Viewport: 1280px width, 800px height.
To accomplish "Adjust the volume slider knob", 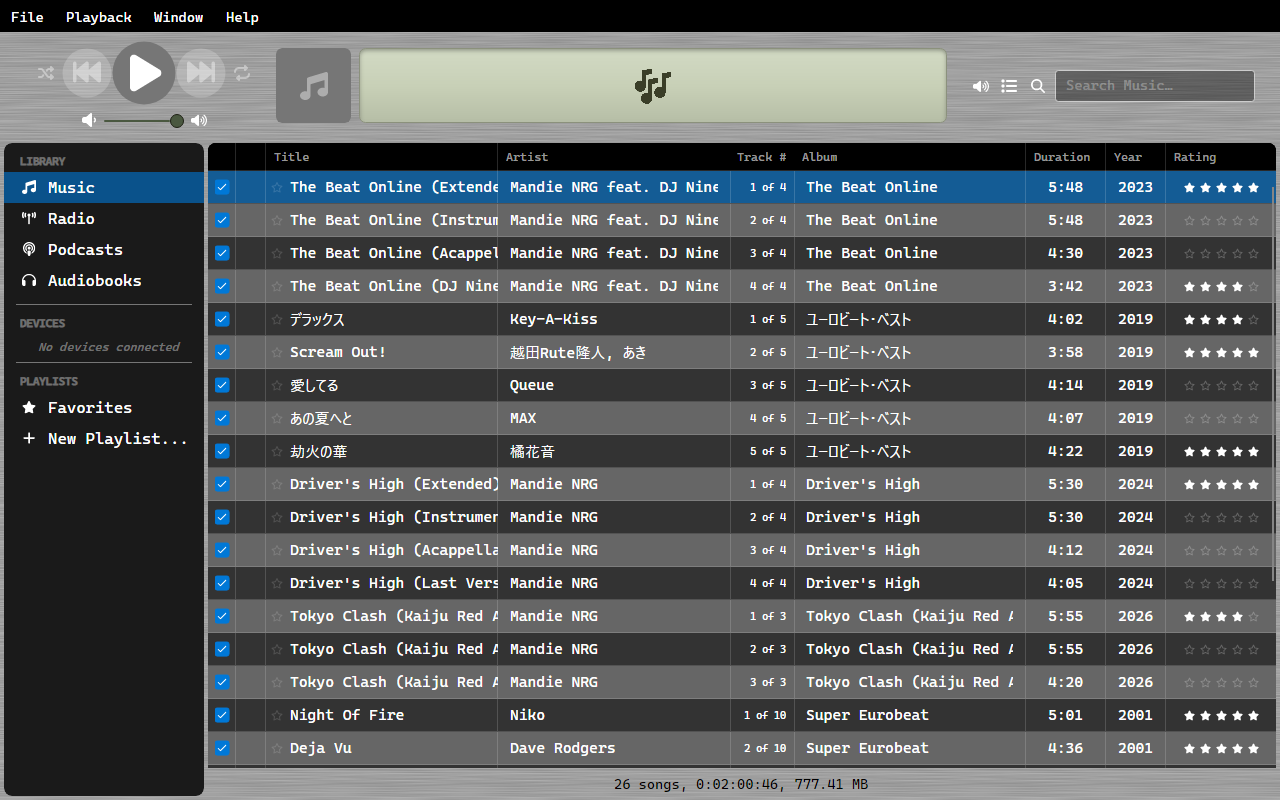I will [x=177, y=121].
